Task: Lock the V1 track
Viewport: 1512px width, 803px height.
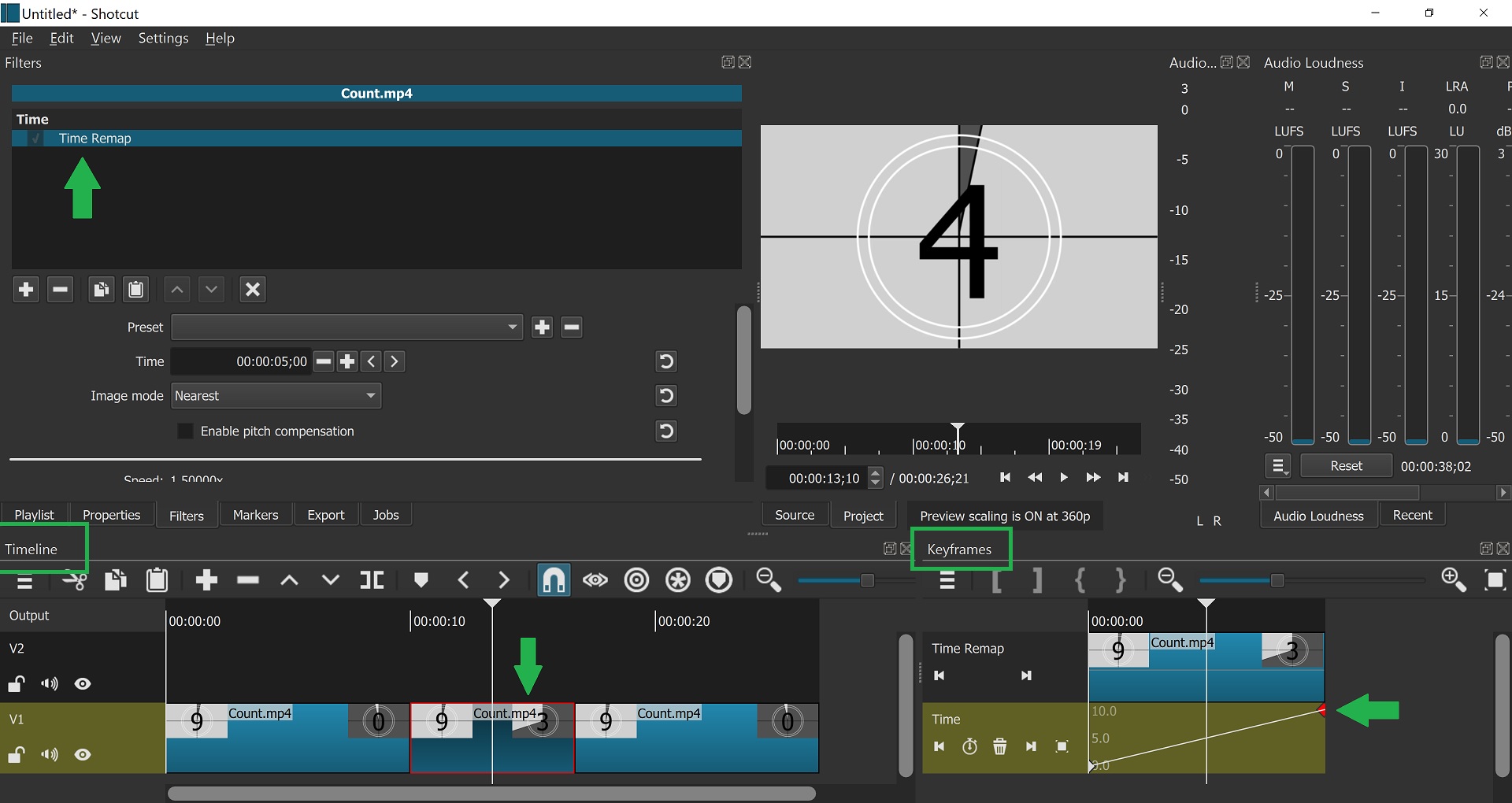Action: [17, 754]
